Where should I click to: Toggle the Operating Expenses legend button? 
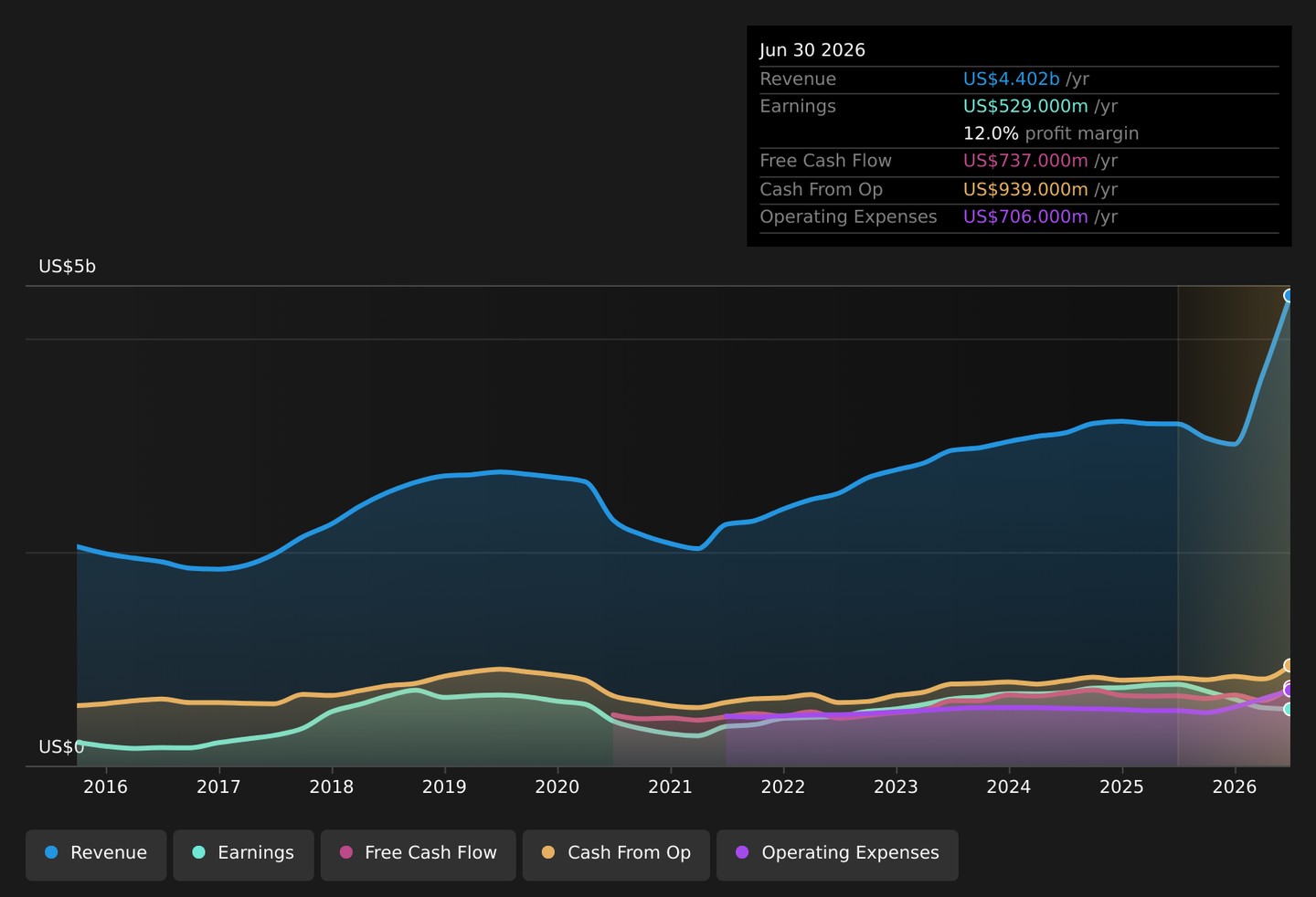tap(837, 855)
